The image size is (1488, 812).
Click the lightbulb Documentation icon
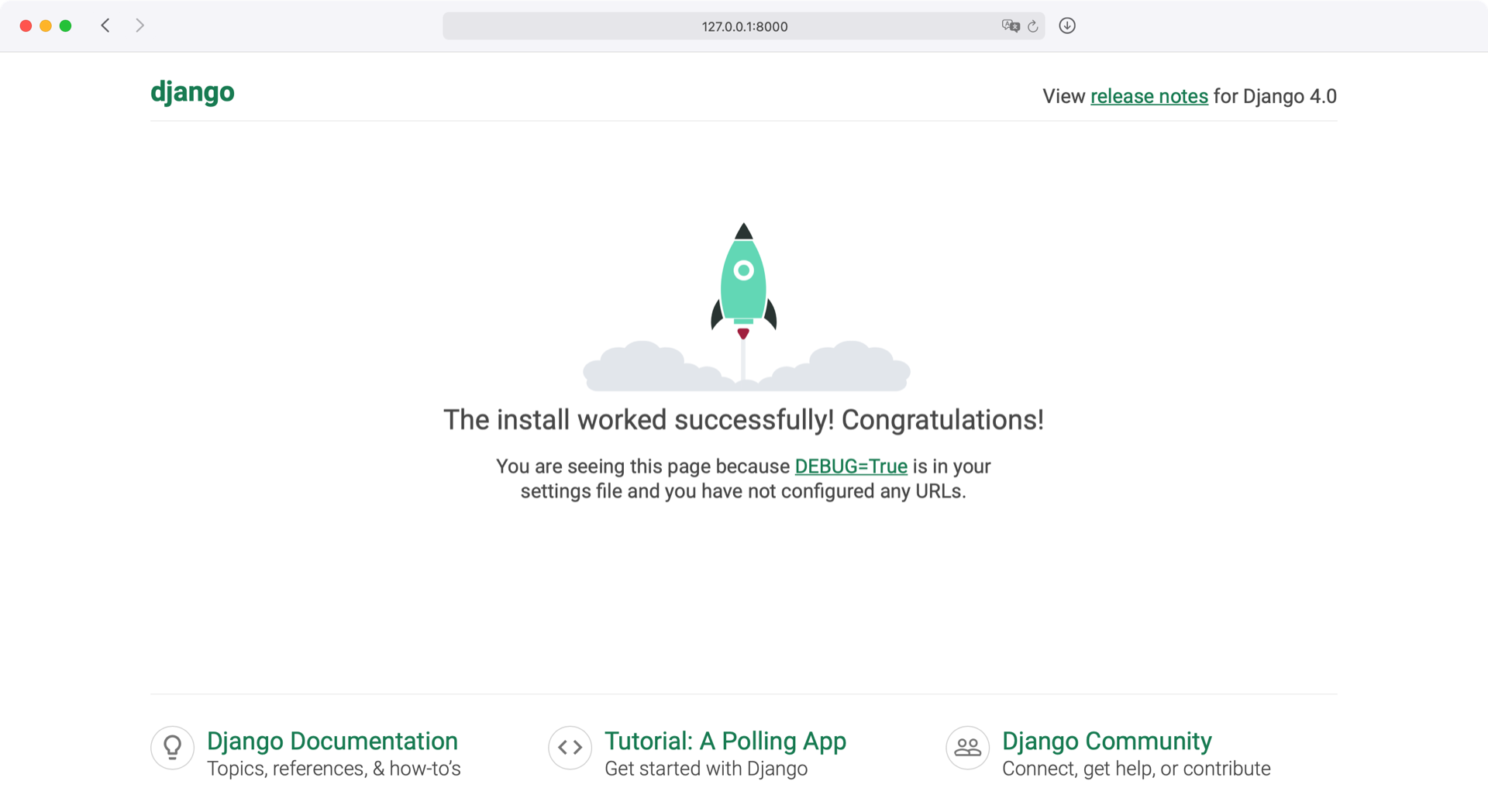tap(172, 748)
